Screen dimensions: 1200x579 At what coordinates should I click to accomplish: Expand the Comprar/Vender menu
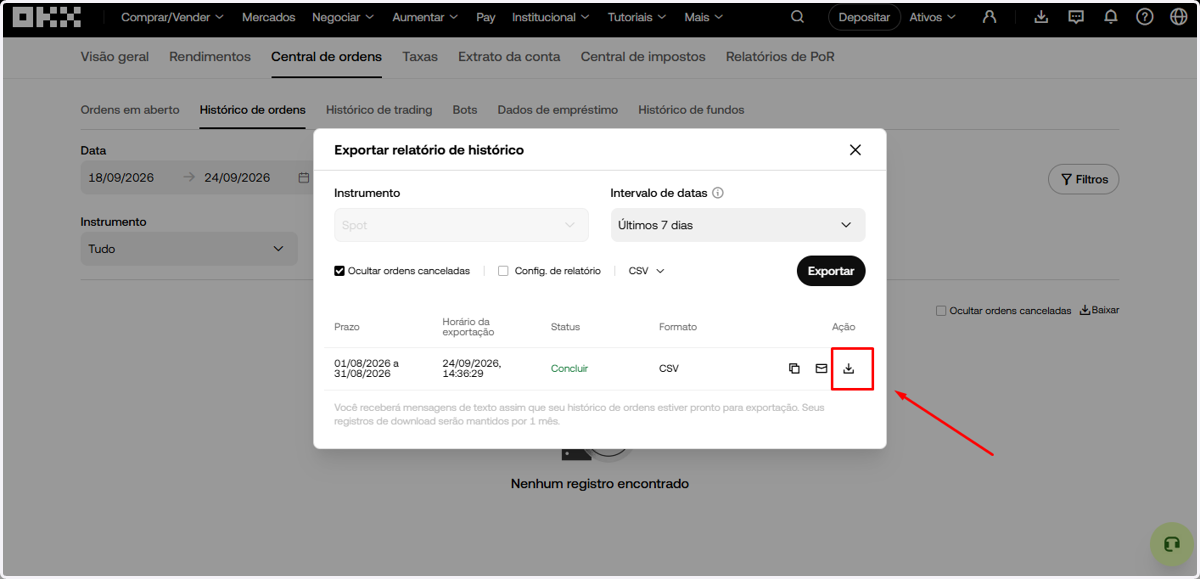(x=172, y=17)
